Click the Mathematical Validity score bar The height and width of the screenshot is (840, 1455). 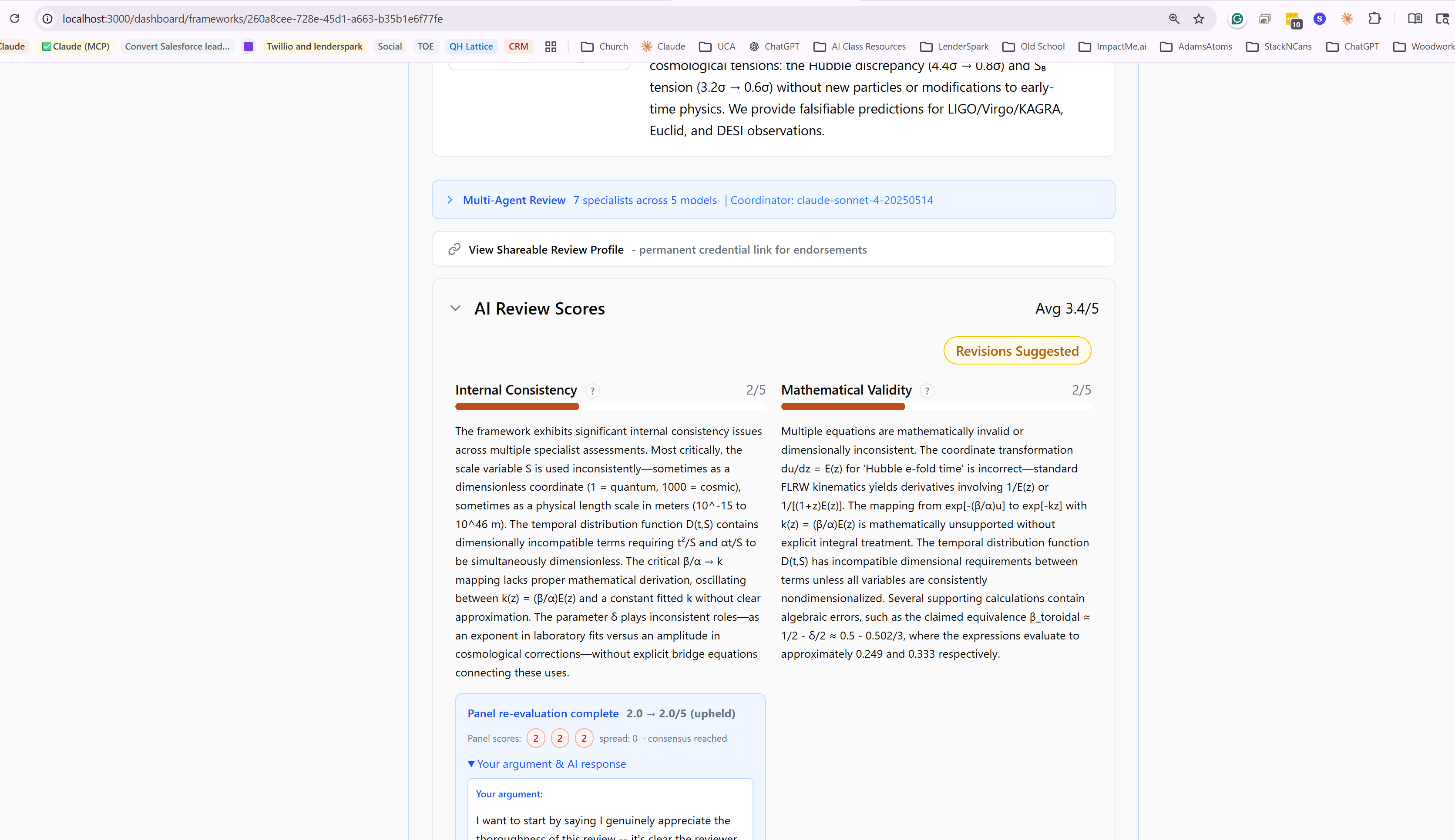(x=936, y=407)
